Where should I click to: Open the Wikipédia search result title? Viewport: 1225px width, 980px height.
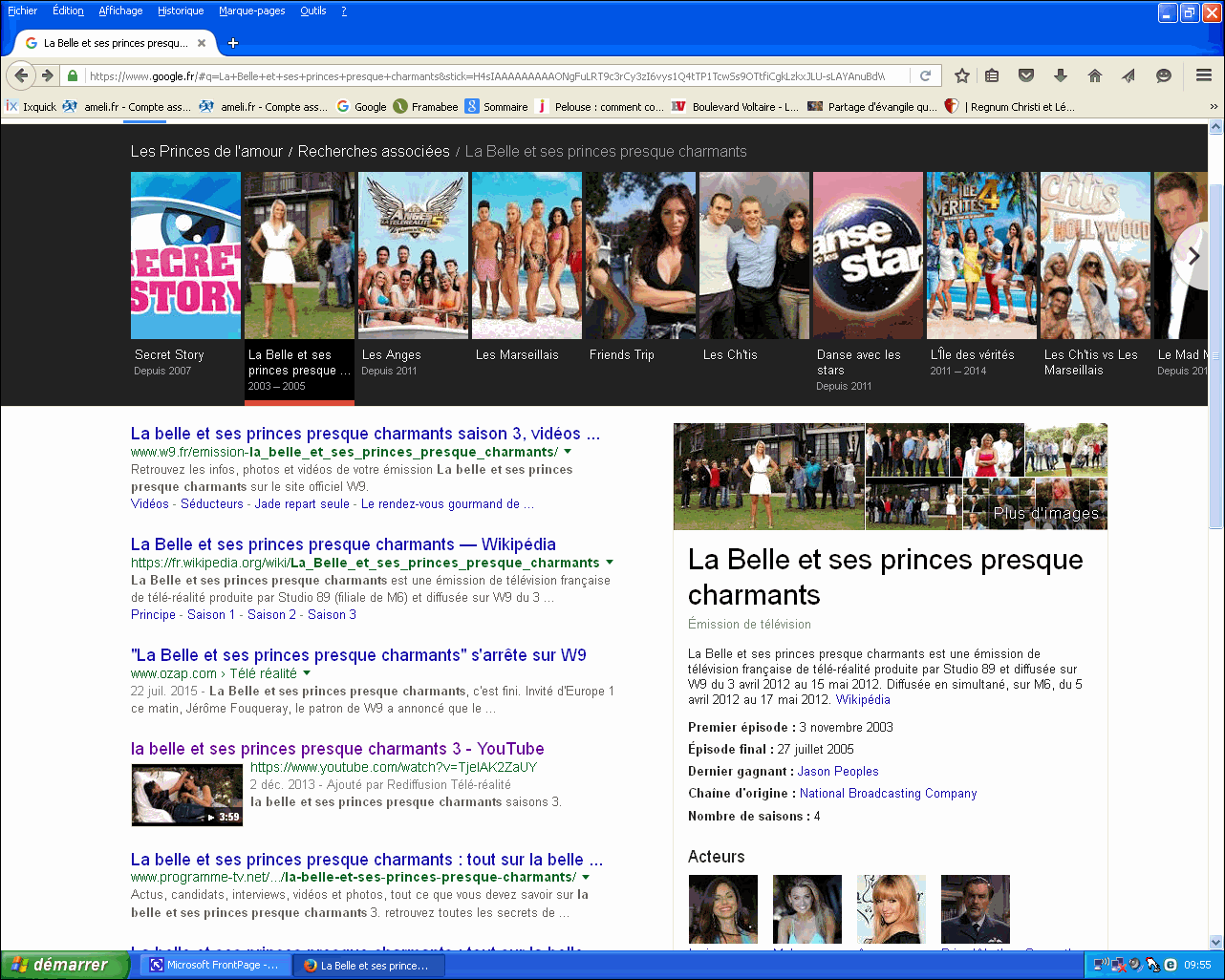click(343, 544)
